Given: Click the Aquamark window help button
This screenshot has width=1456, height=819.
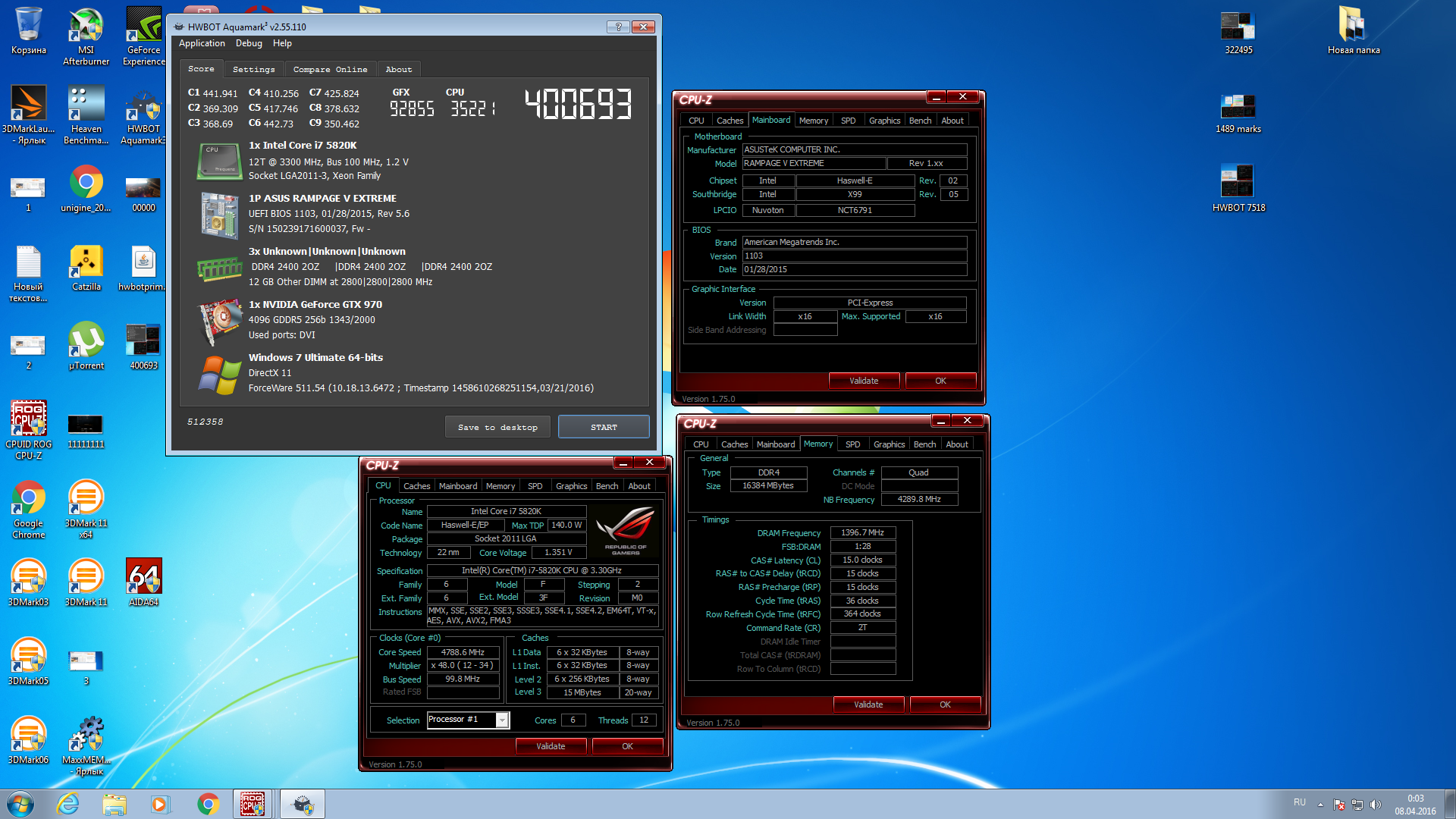Looking at the screenshot, I should tap(618, 27).
